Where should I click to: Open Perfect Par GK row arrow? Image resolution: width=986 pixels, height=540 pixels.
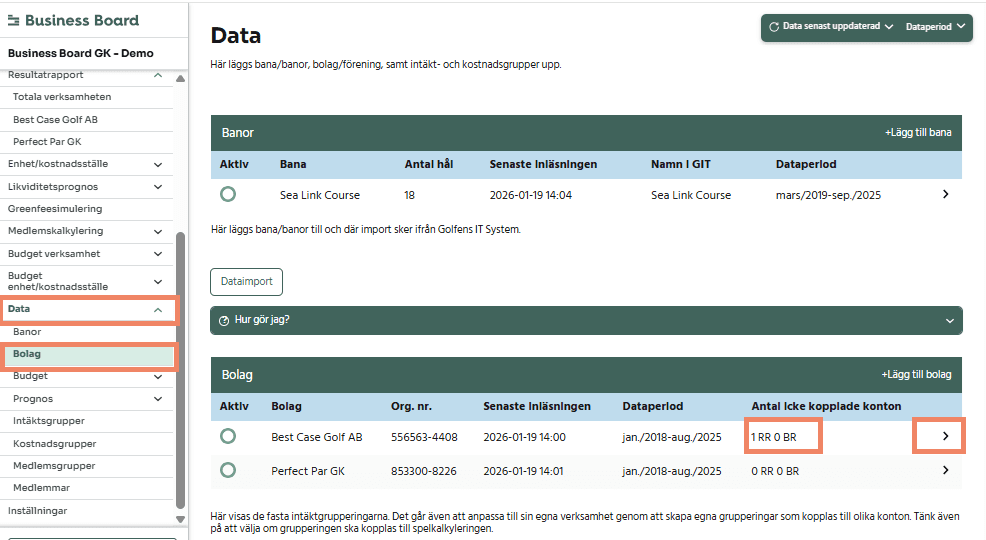(x=945, y=470)
